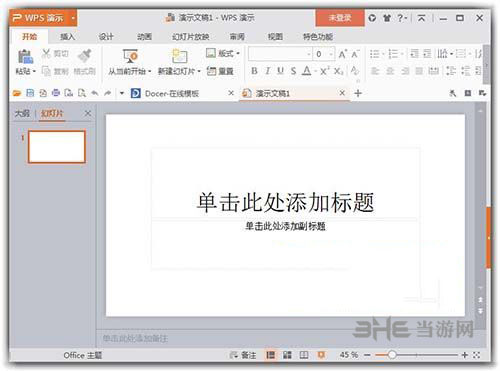Click the zoom slider handle
This screenshot has width=500, height=371.
tap(392, 355)
